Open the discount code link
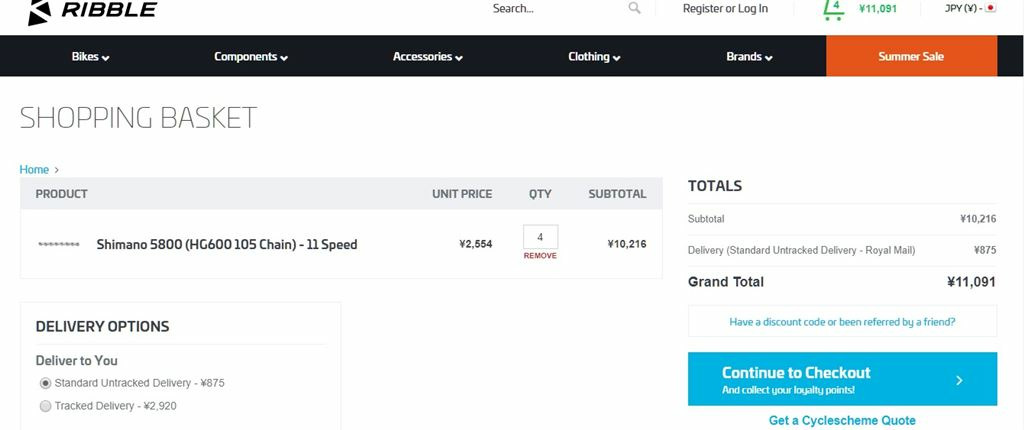 tap(842, 322)
